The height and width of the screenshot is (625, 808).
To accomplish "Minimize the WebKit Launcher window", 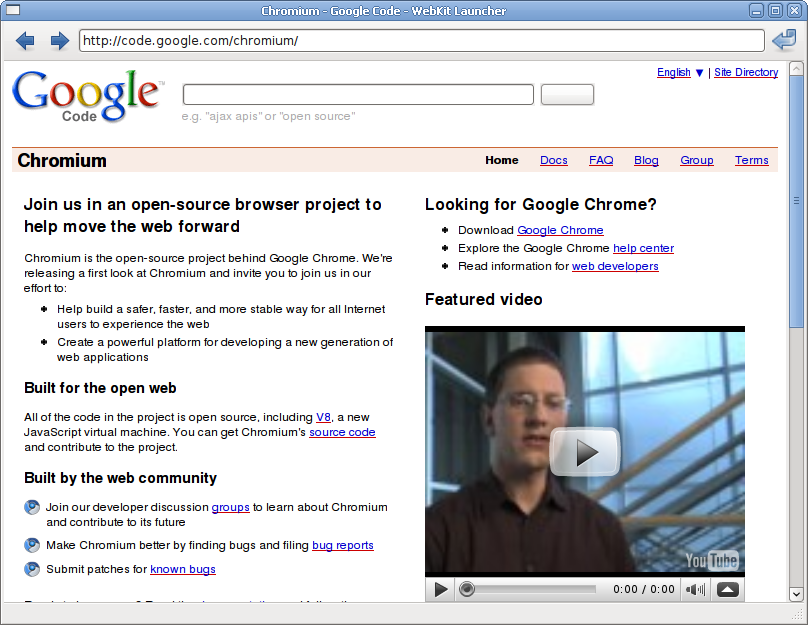I will coord(756,10).
